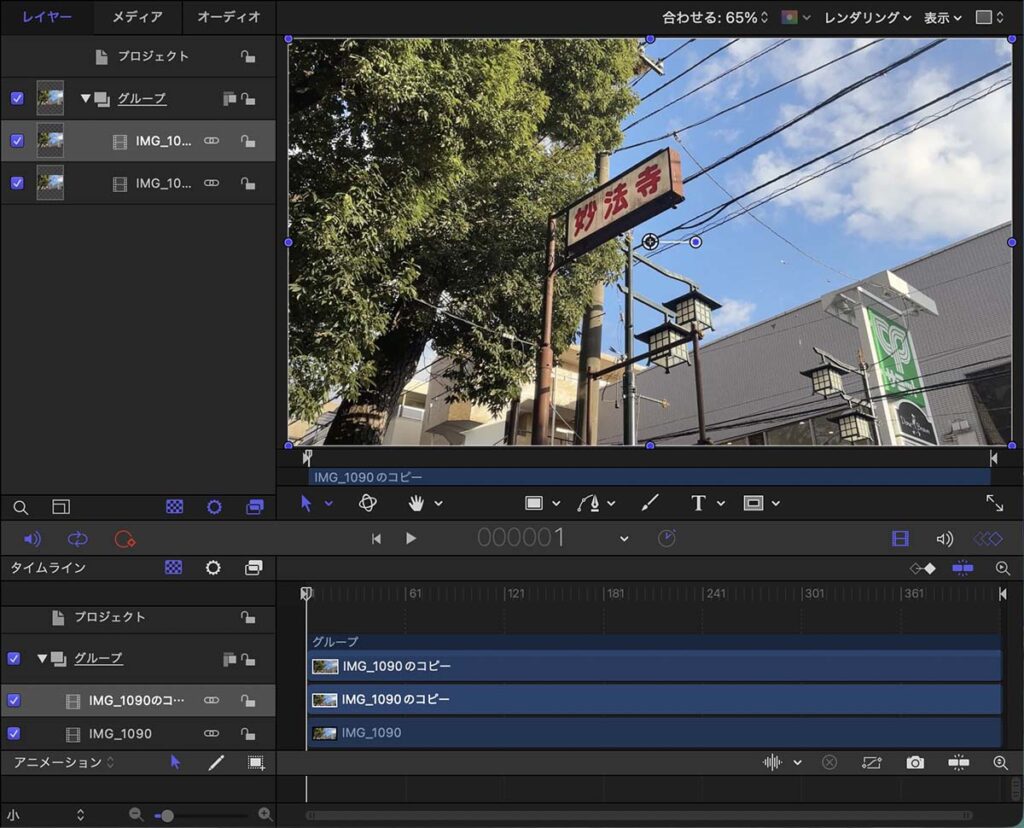Viewport: 1024px width, 828px height.
Task: Expand the viewer to full screen
Action: coord(994,503)
